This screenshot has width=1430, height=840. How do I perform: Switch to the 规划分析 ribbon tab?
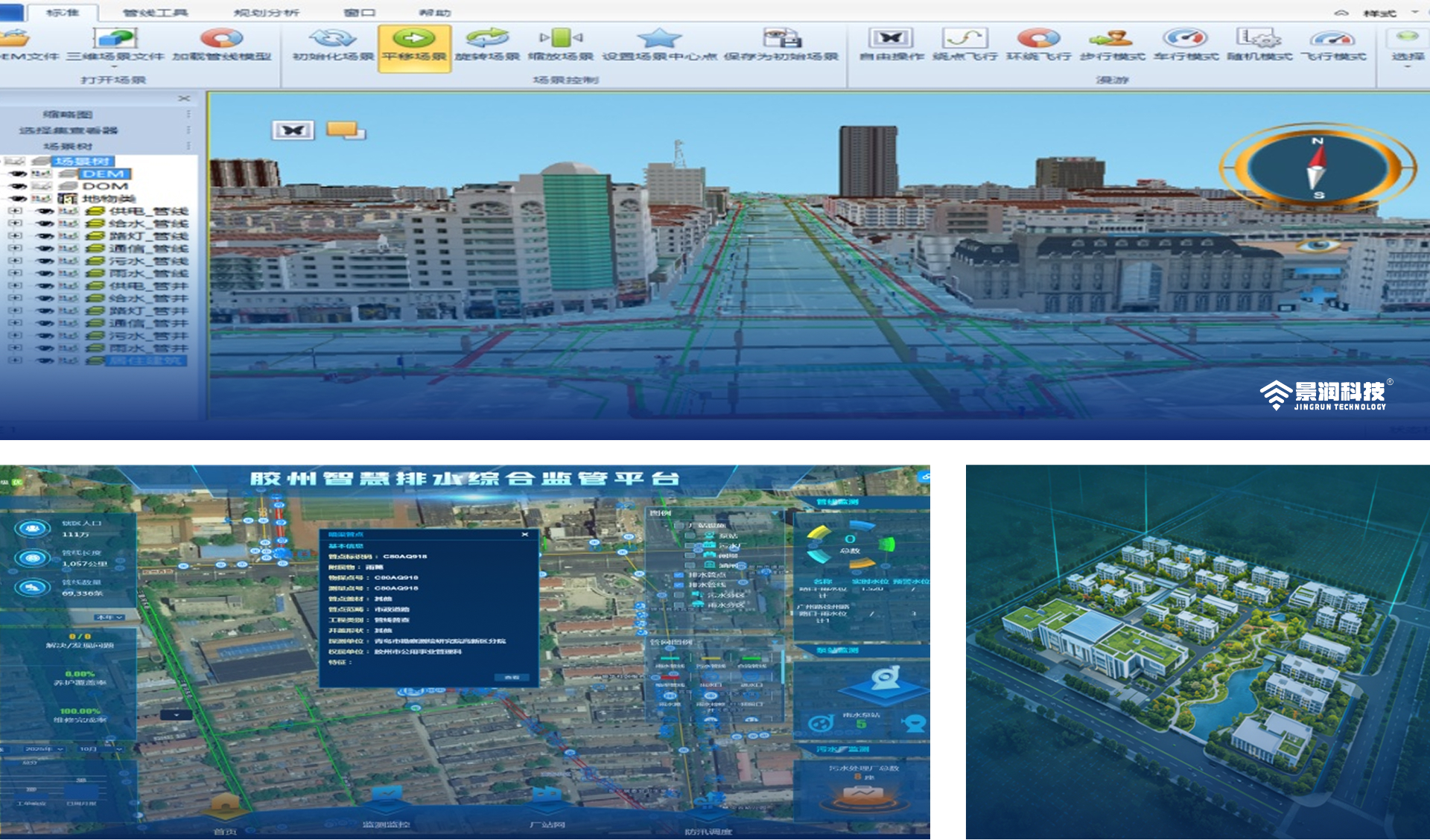point(266,13)
